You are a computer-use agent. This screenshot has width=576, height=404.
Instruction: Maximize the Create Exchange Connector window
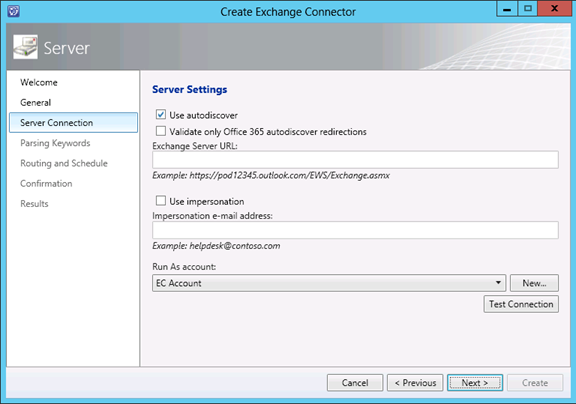[x=528, y=9]
